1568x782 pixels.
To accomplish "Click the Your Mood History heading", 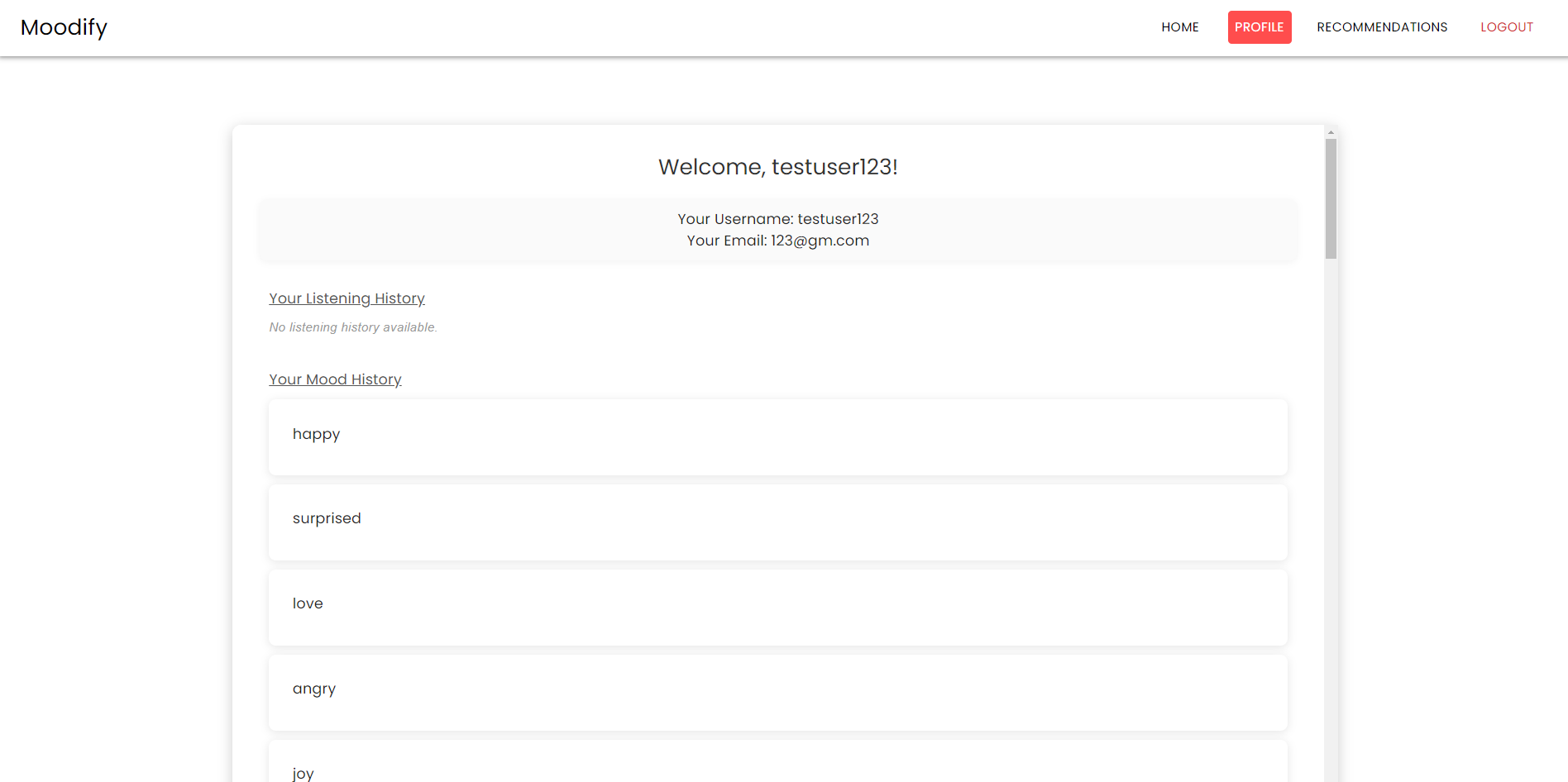I will click(335, 379).
